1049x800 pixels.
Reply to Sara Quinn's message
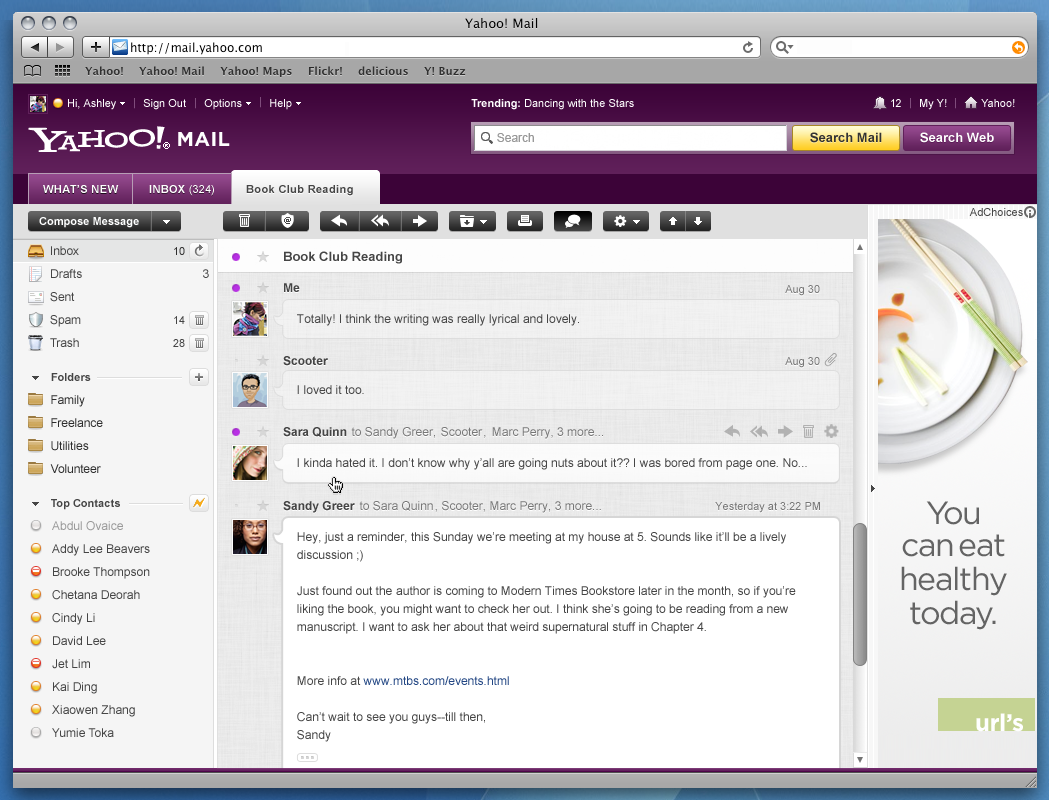tap(733, 431)
